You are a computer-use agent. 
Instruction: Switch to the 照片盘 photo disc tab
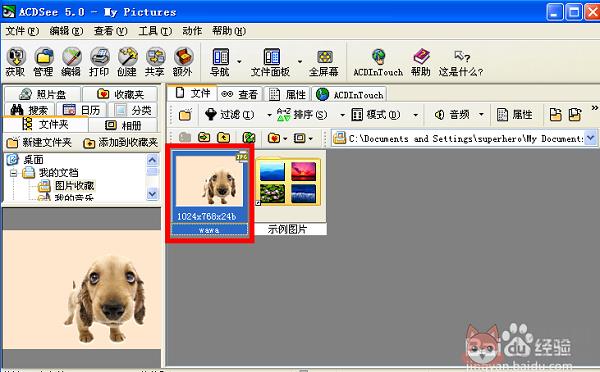point(42,94)
